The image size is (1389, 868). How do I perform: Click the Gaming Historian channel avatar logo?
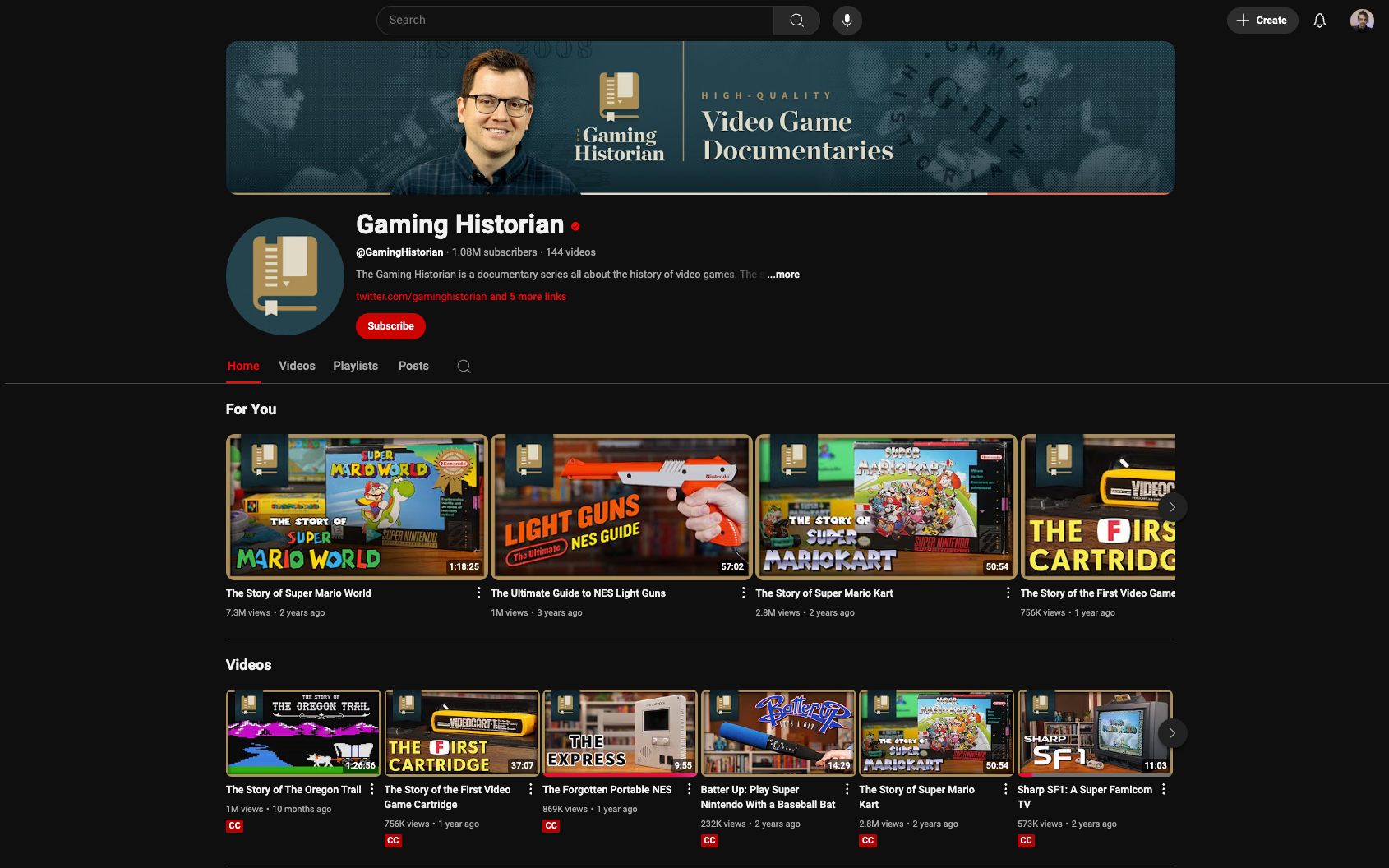click(285, 276)
